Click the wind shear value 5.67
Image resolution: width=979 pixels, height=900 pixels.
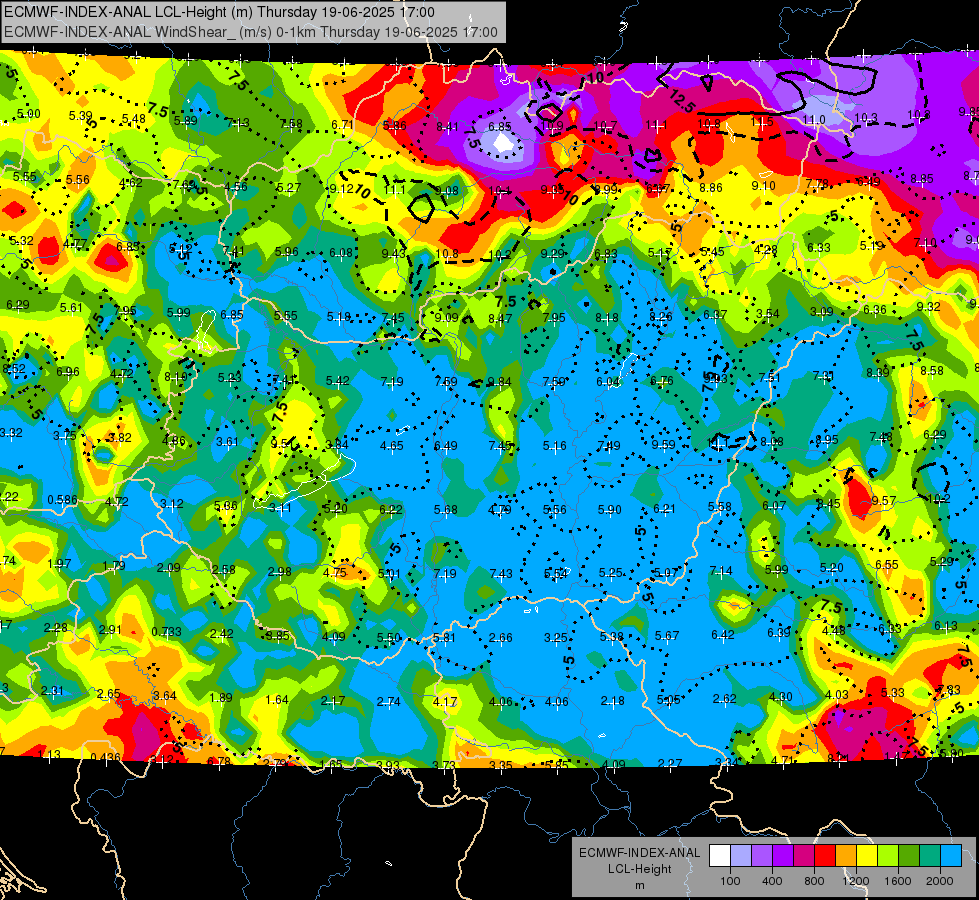(x=667, y=635)
